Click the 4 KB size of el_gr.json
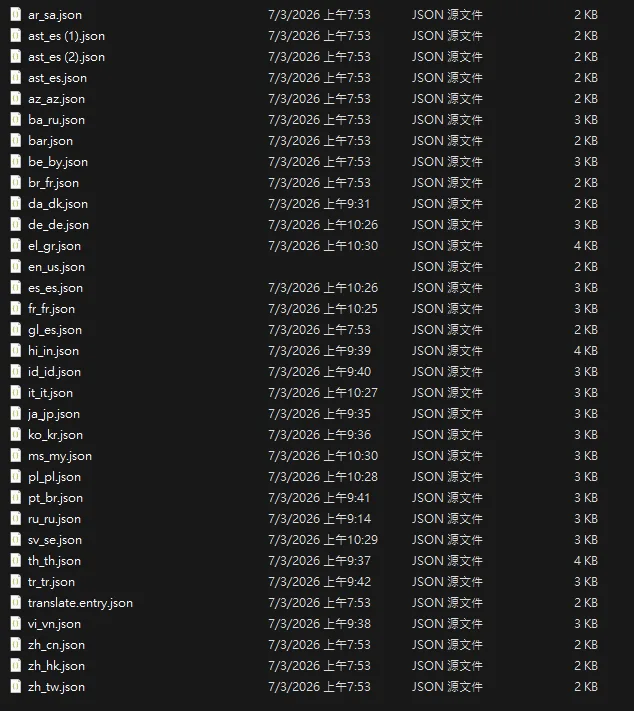 586,246
